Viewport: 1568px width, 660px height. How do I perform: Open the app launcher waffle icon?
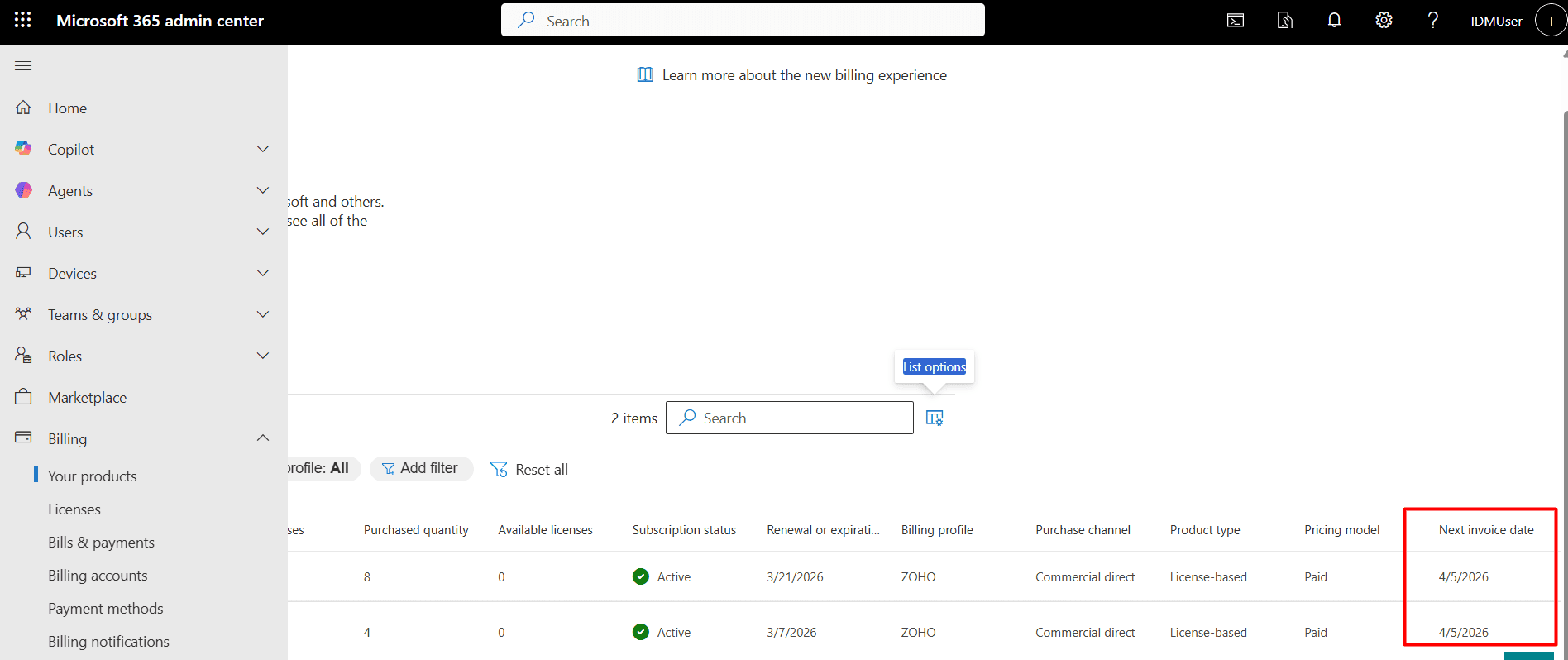coord(23,21)
